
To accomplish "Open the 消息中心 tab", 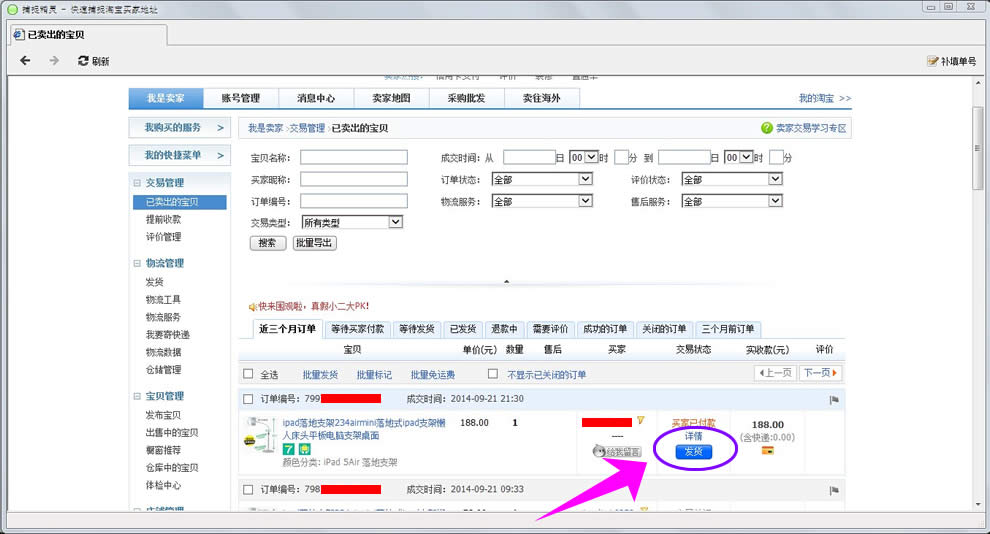I will coord(316,98).
